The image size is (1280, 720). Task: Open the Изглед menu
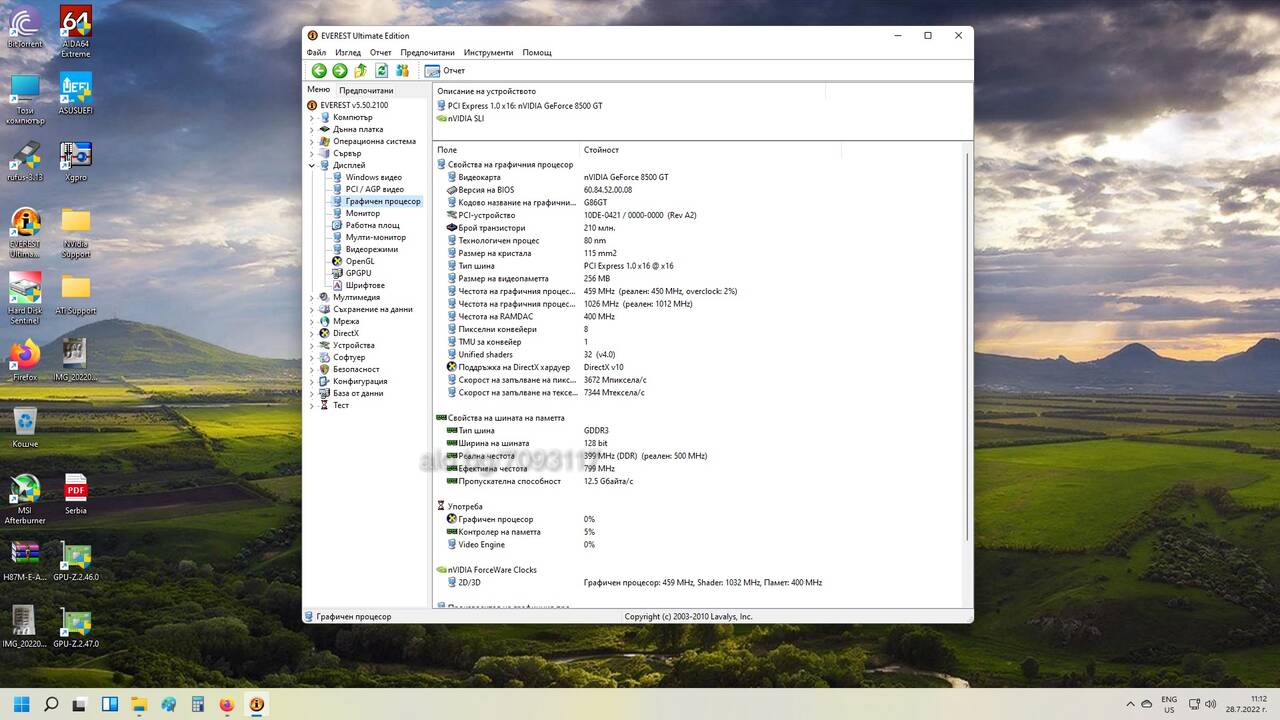[x=348, y=52]
